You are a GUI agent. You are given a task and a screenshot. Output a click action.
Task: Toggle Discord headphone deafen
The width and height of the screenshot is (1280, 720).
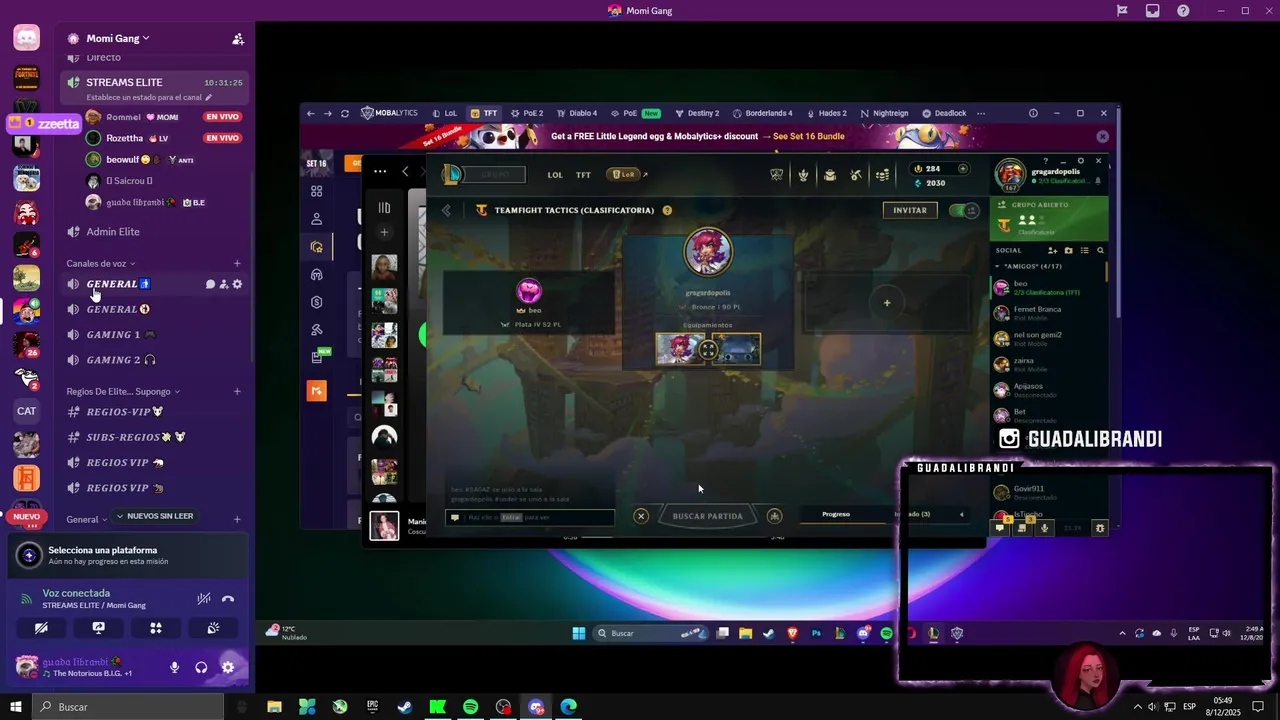[x=201, y=667]
